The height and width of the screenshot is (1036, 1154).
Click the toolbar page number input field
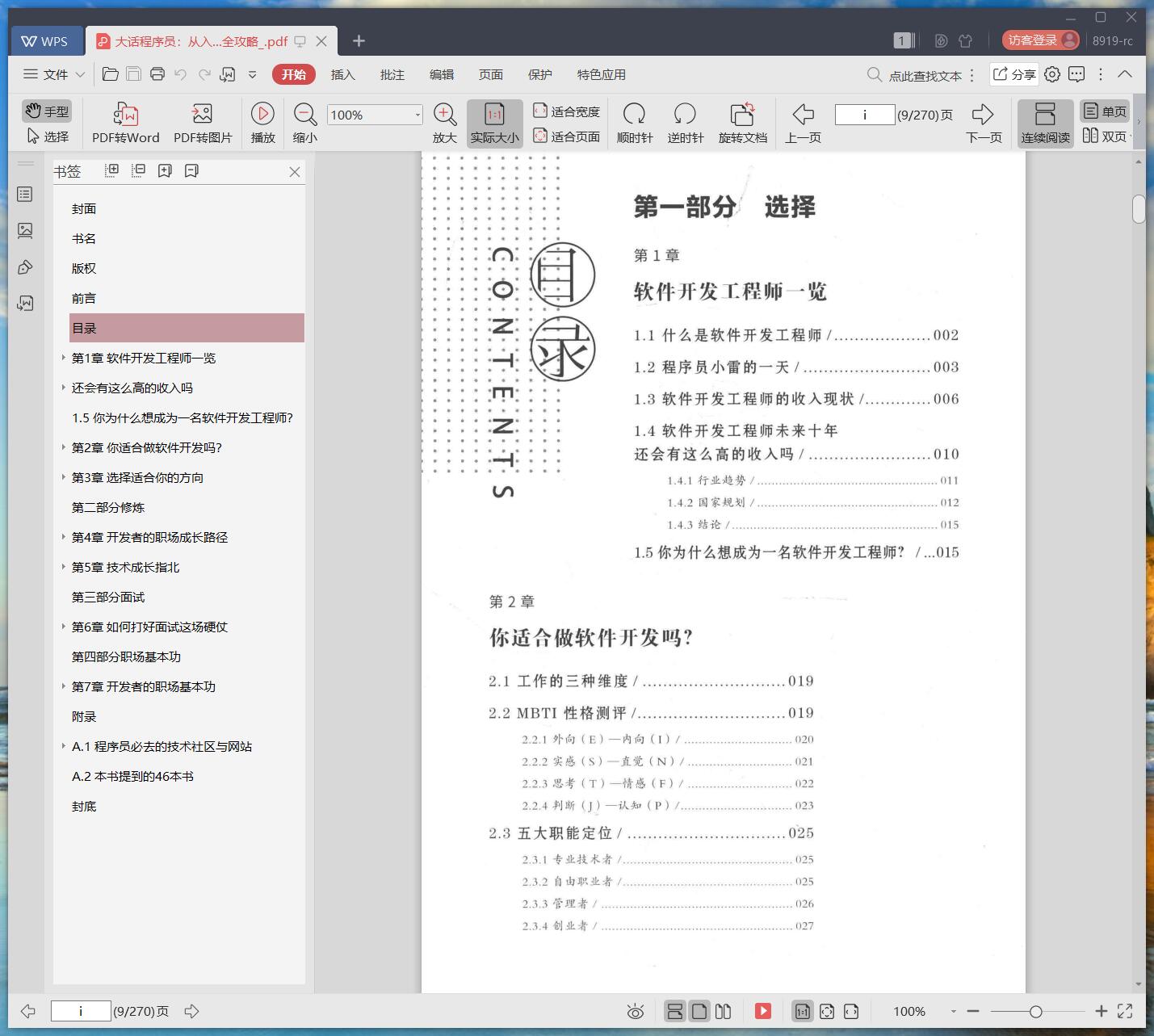click(x=864, y=115)
